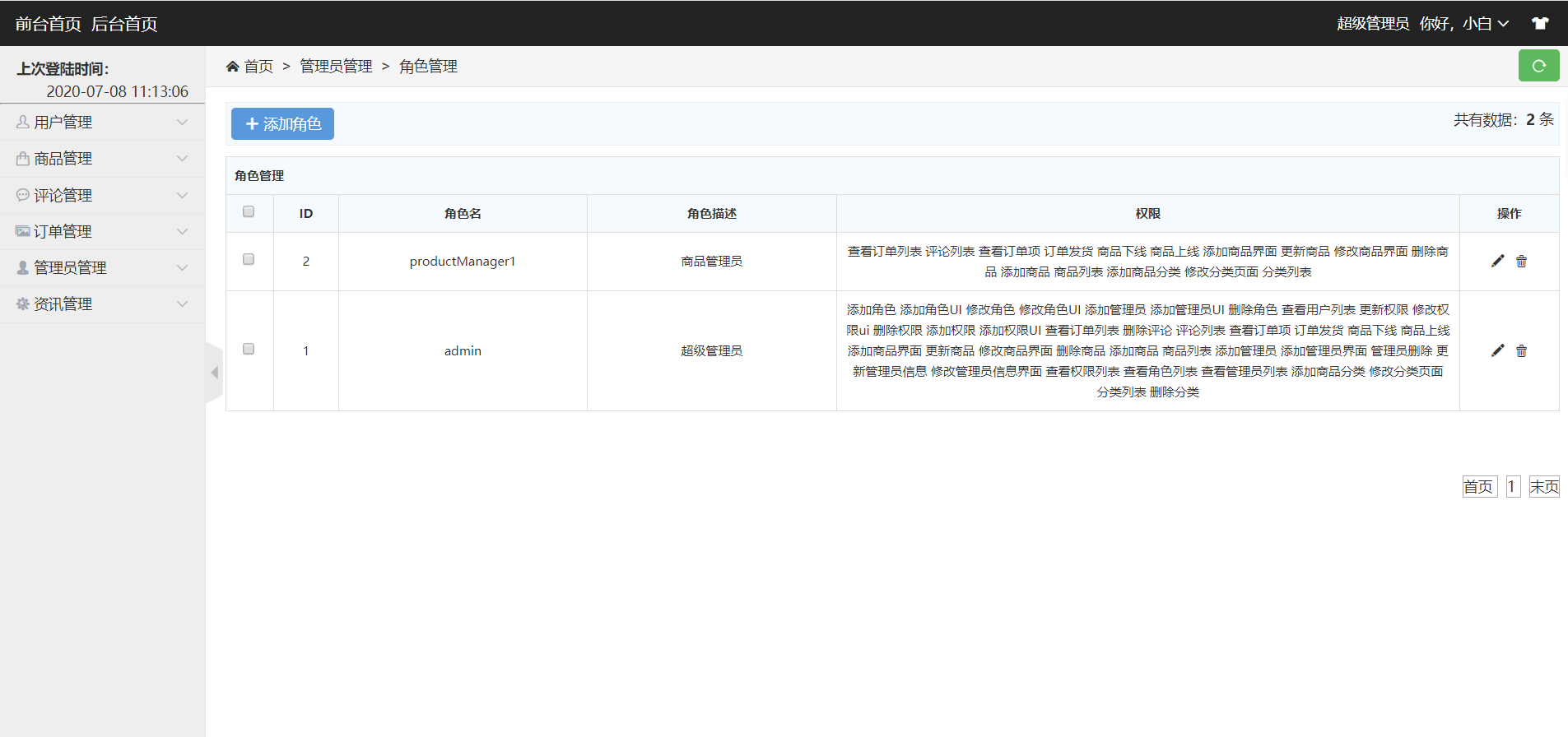Check the admin row checkbox
Screen dimensions: 1568x737
pos(249,350)
